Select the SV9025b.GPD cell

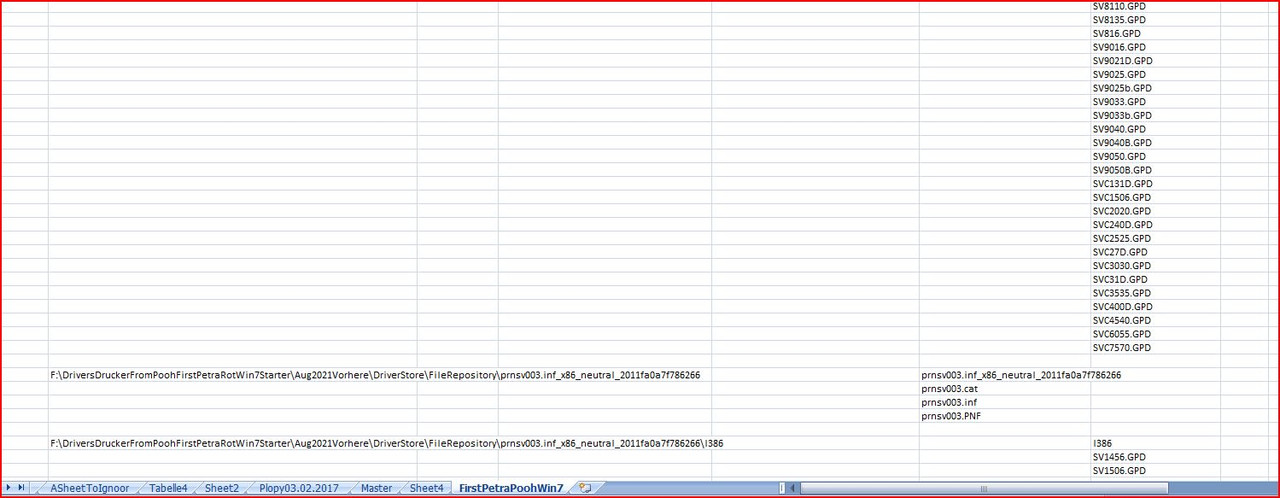[x=1155, y=88]
